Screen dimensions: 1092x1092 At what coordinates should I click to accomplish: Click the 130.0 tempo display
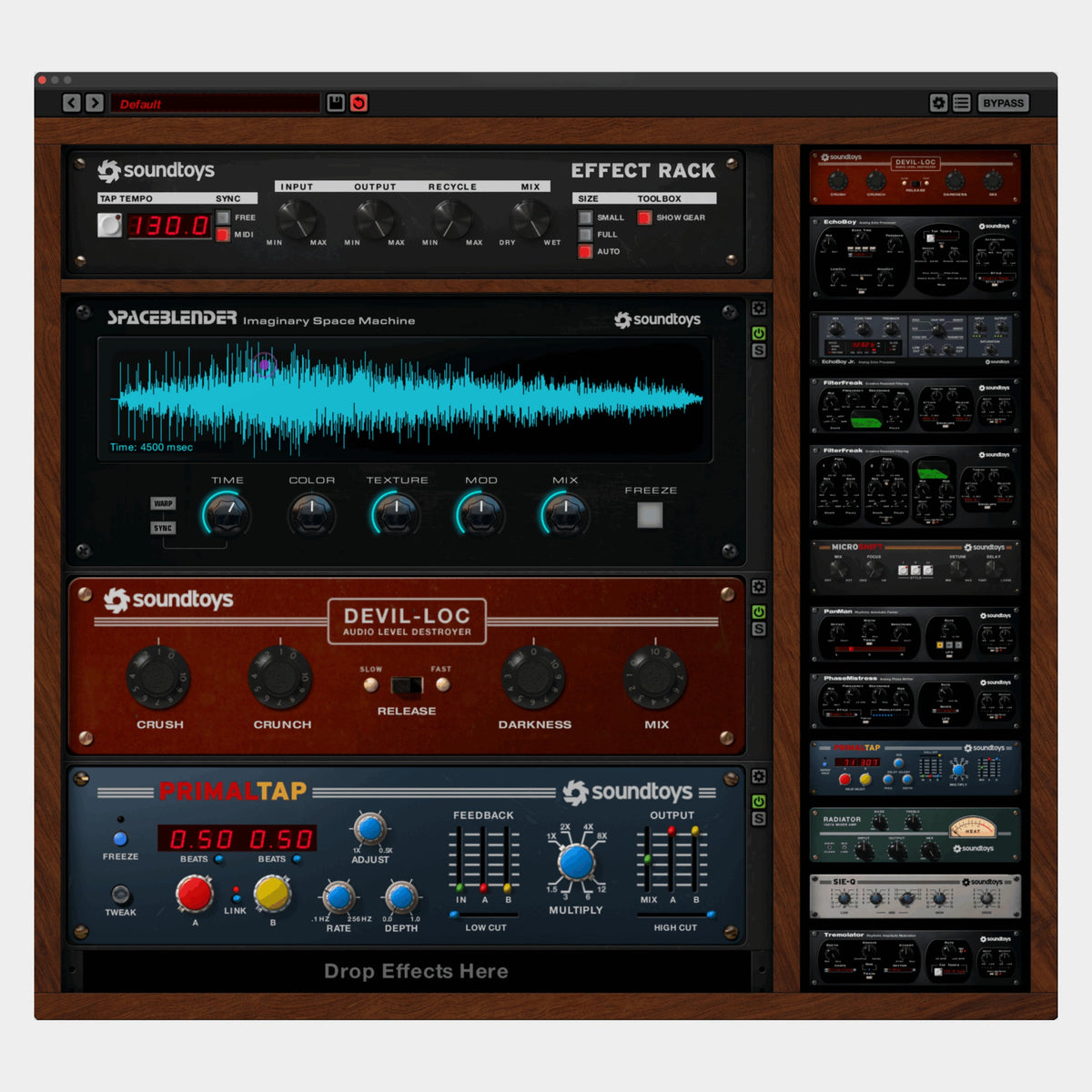(169, 225)
